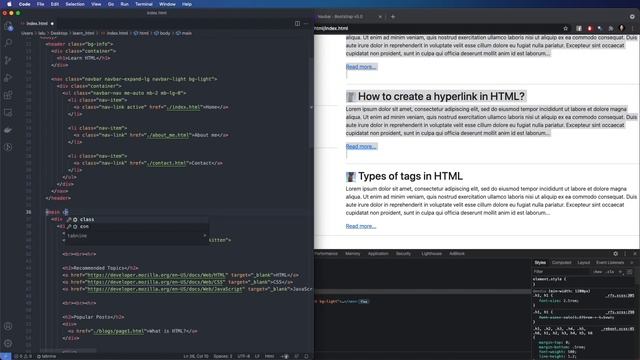Click the red extension icon in Chrome toolbar
The image size is (640, 360).
[589, 28]
